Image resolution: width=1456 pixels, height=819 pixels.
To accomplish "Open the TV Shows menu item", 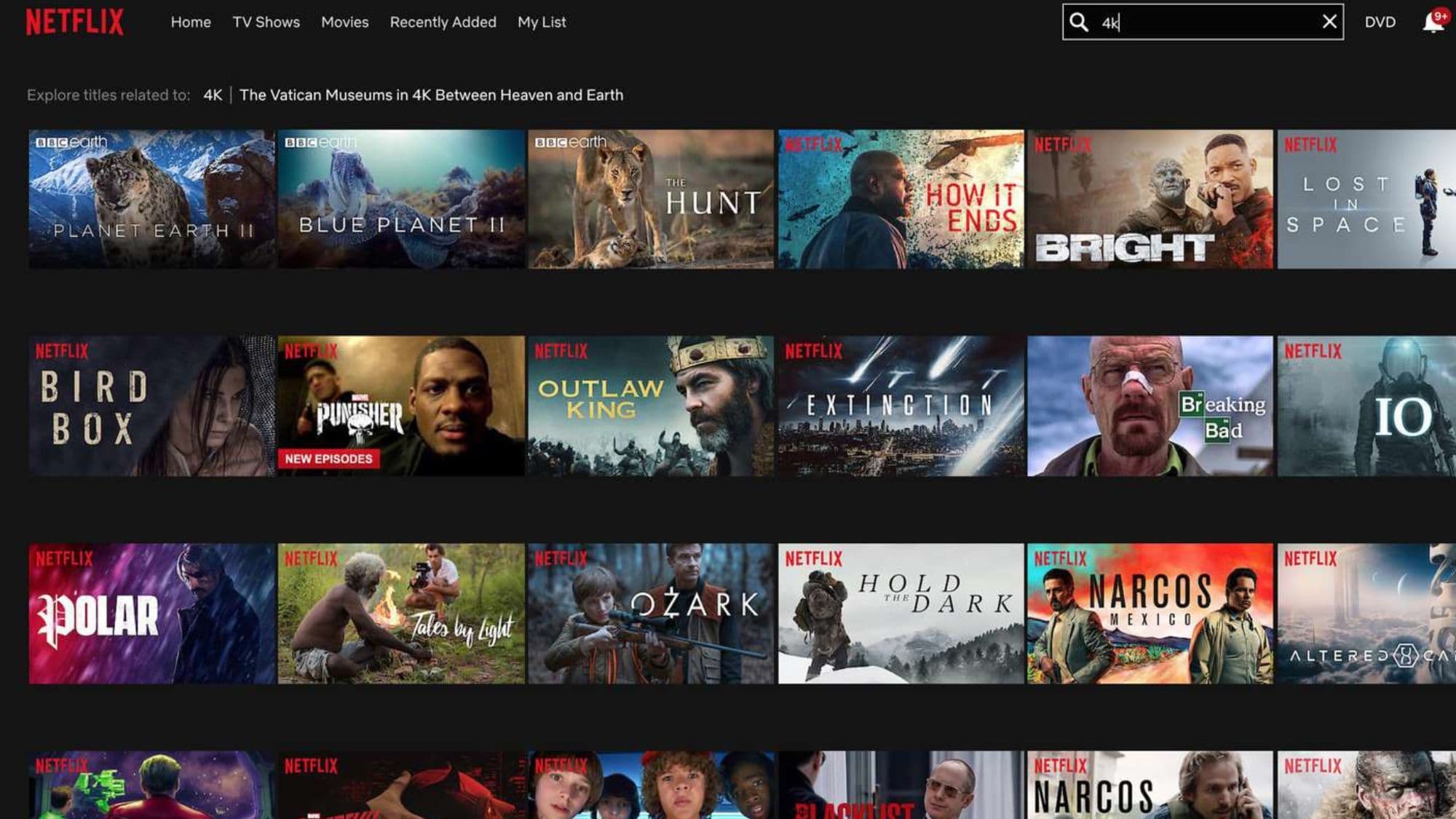I will point(266,23).
